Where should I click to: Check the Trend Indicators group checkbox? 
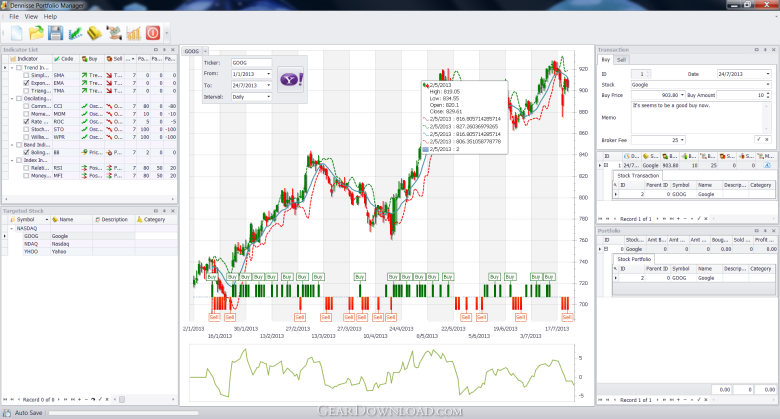coord(19,68)
